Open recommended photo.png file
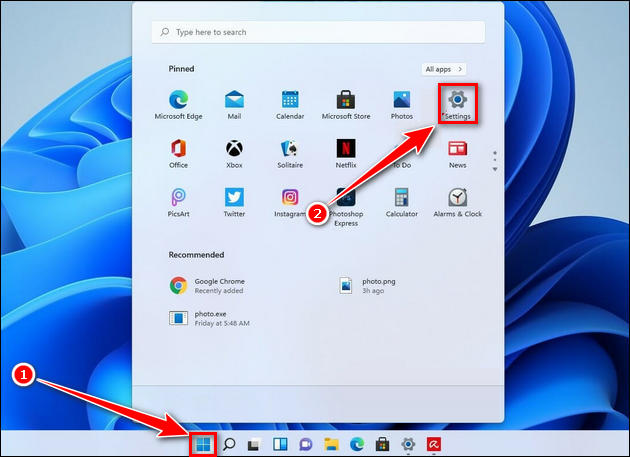 368,286
